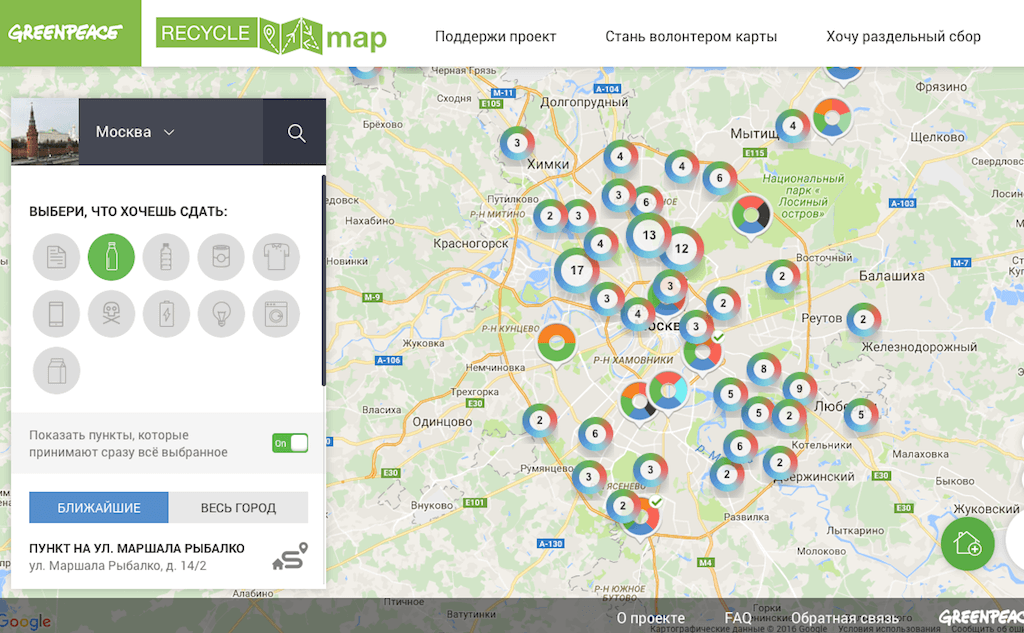Switch to the Весь город tab

point(238,507)
